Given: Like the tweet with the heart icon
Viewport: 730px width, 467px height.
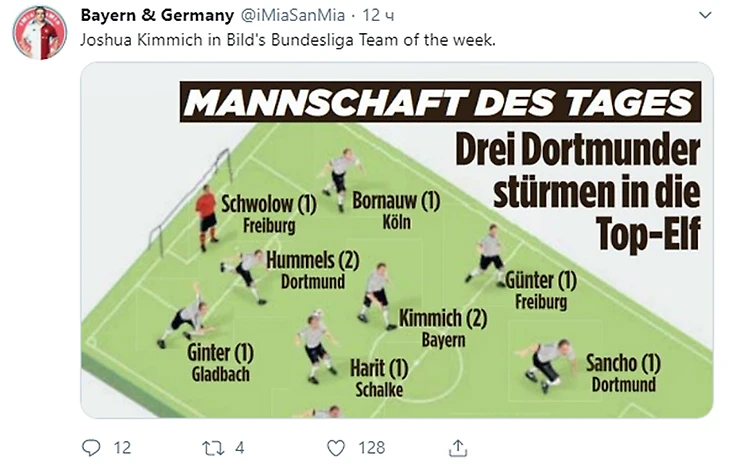Looking at the screenshot, I should (x=336, y=448).
